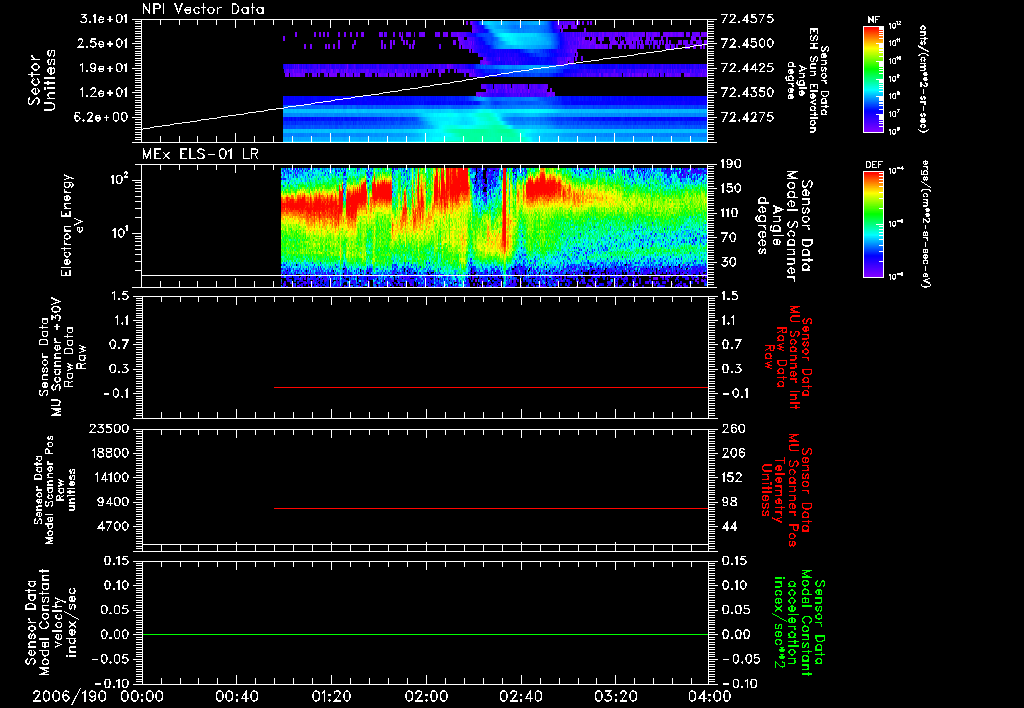Click the "MEx ELS-01 LR" panel title
Screen dimensions: 1024x708
click(200, 154)
